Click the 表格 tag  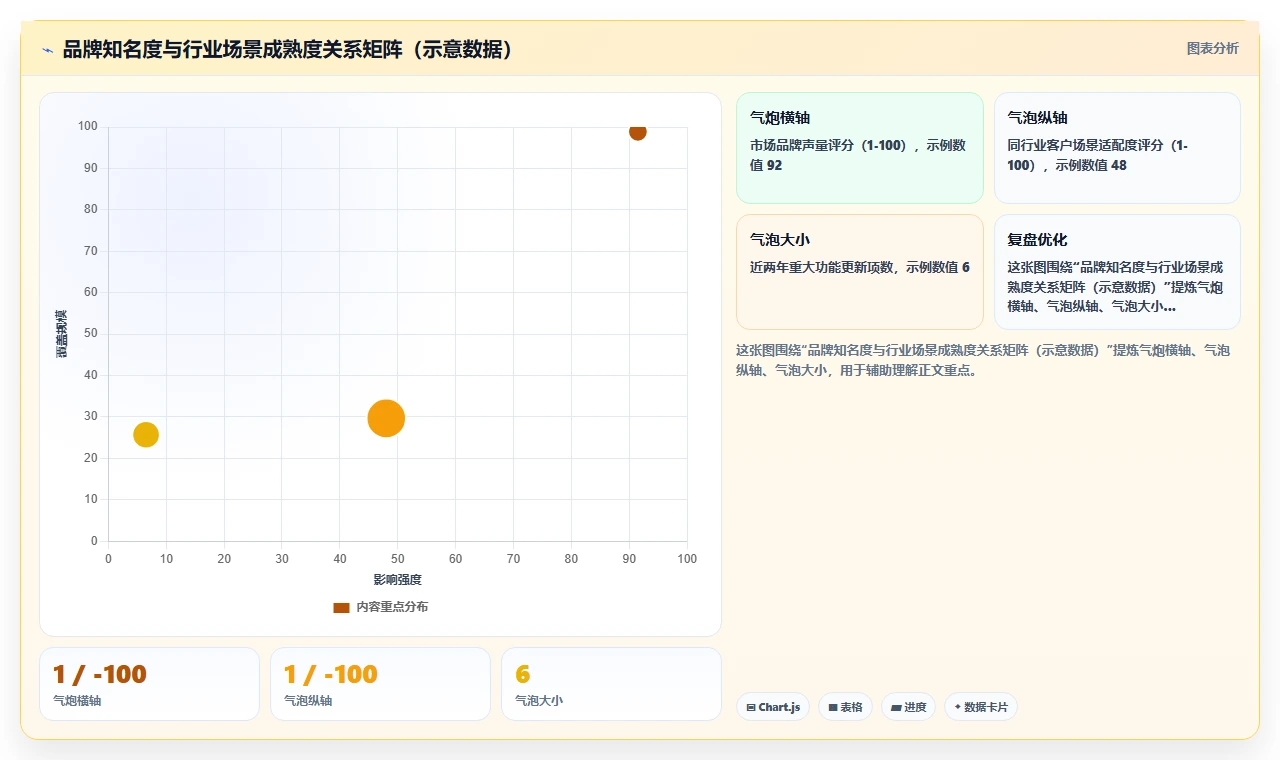click(845, 707)
